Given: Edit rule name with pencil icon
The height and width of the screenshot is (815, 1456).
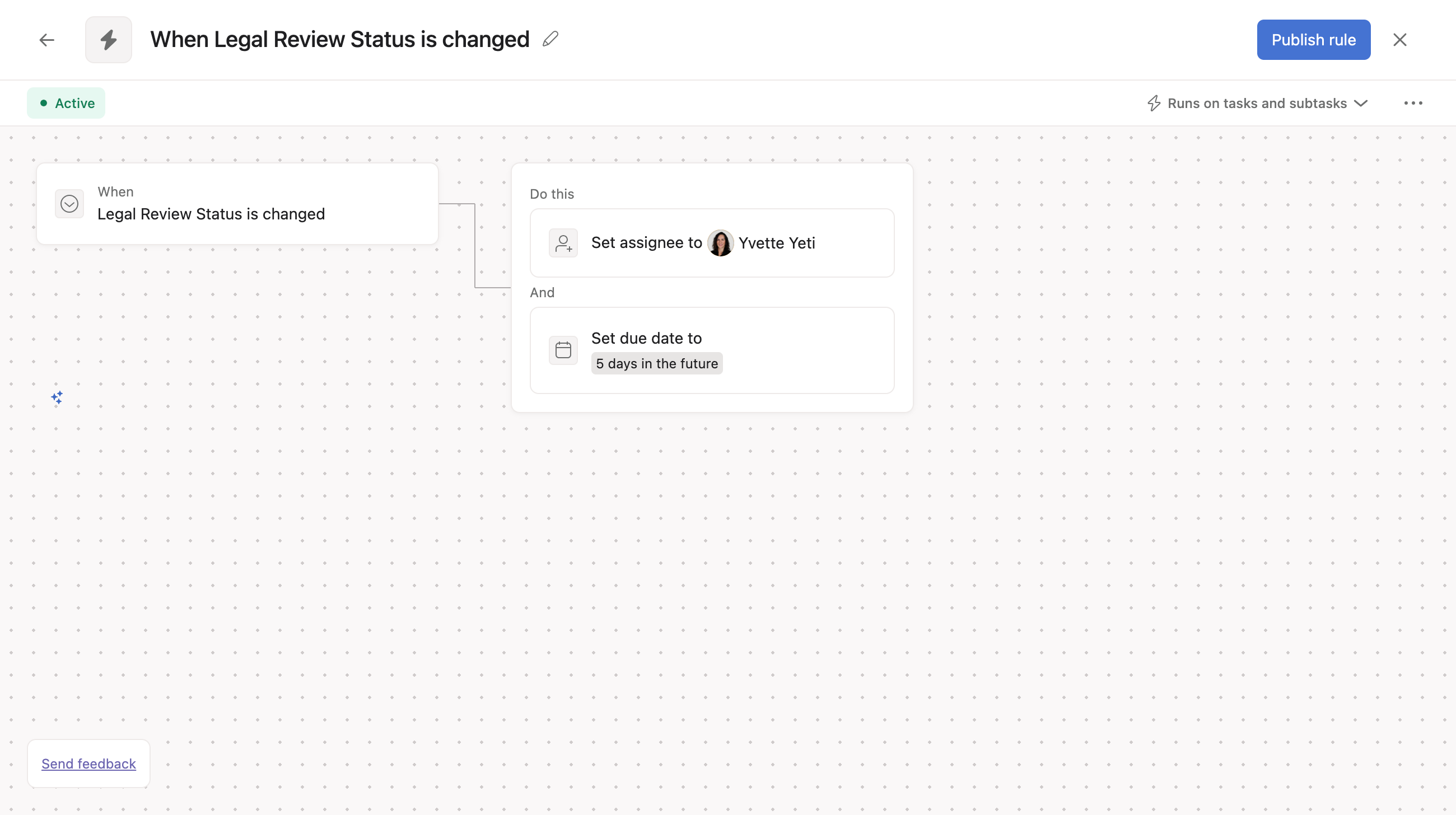Looking at the screenshot, I should tap(550, 39).
